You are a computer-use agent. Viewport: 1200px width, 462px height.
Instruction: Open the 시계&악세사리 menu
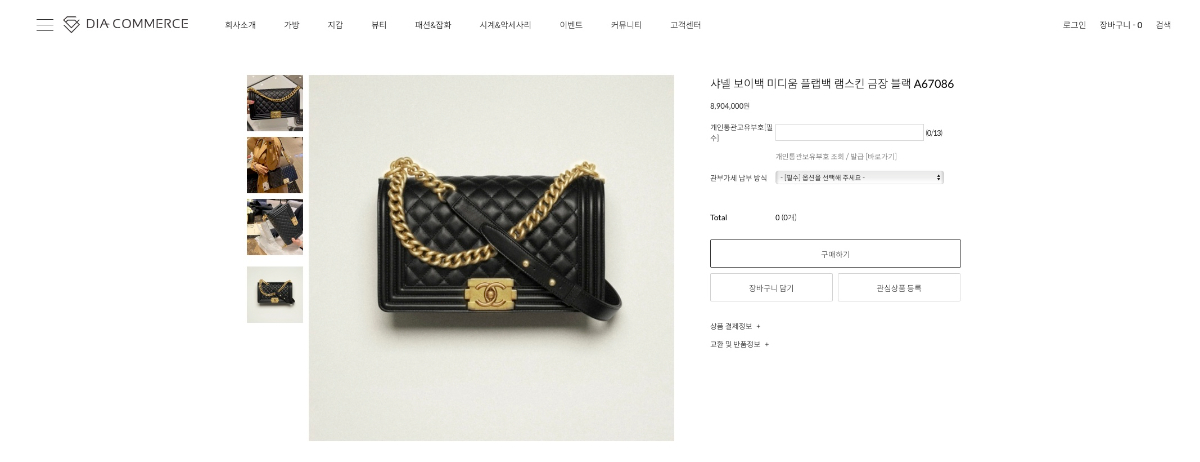pyautogui.click(x=505, y=25)
